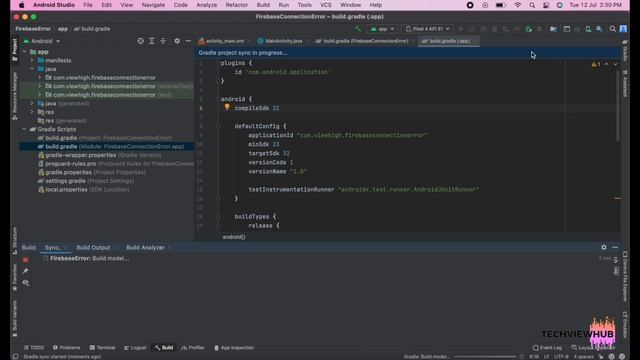Click the macOS Spotlight search icon
Screen dimensions: 640x360
click(x=532, y=5)
